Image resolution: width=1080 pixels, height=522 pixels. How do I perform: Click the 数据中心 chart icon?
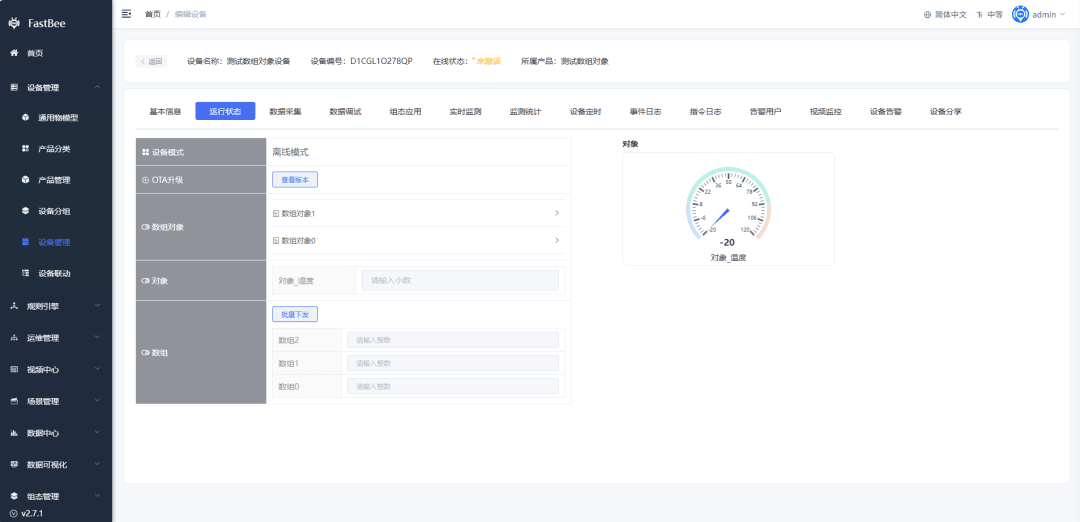click(14, 433)
